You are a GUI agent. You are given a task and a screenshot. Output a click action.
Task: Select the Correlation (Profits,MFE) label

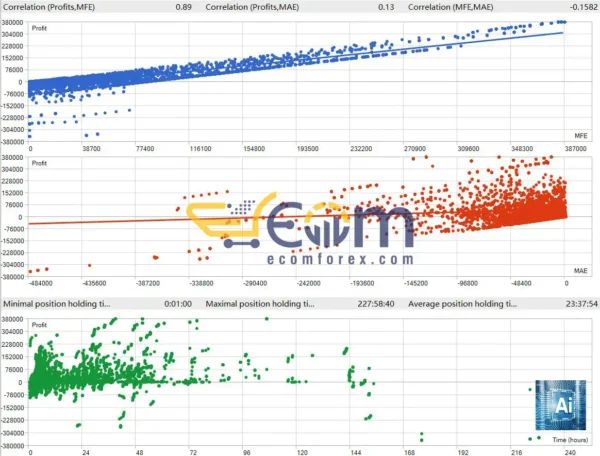pos(49,7)
